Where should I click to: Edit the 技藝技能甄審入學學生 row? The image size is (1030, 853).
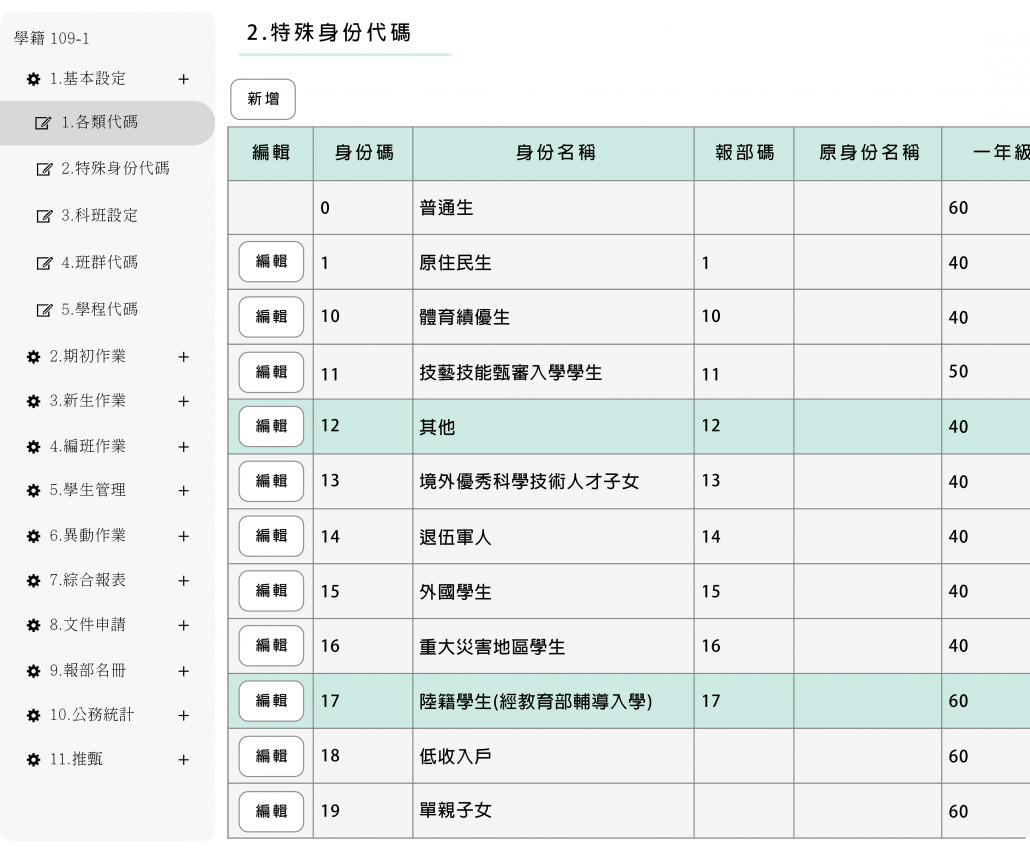[271, 372]
